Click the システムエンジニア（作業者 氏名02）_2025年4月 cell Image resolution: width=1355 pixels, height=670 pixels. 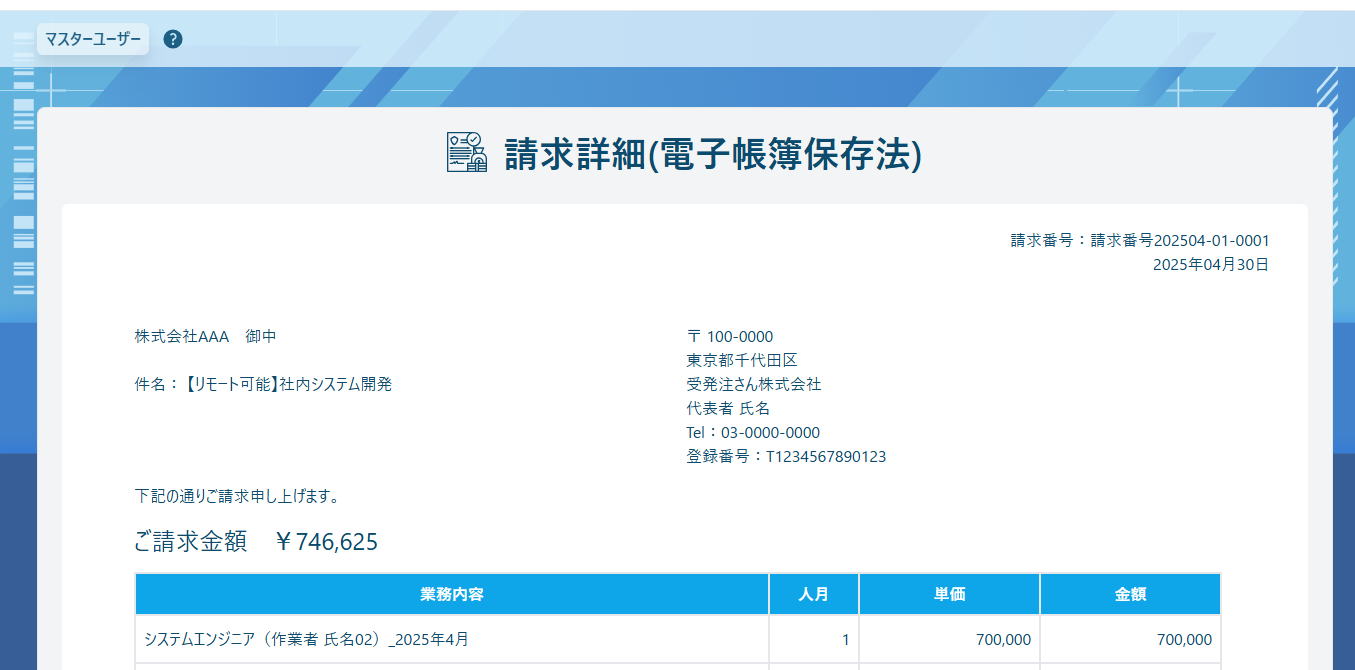click(452, 640)
